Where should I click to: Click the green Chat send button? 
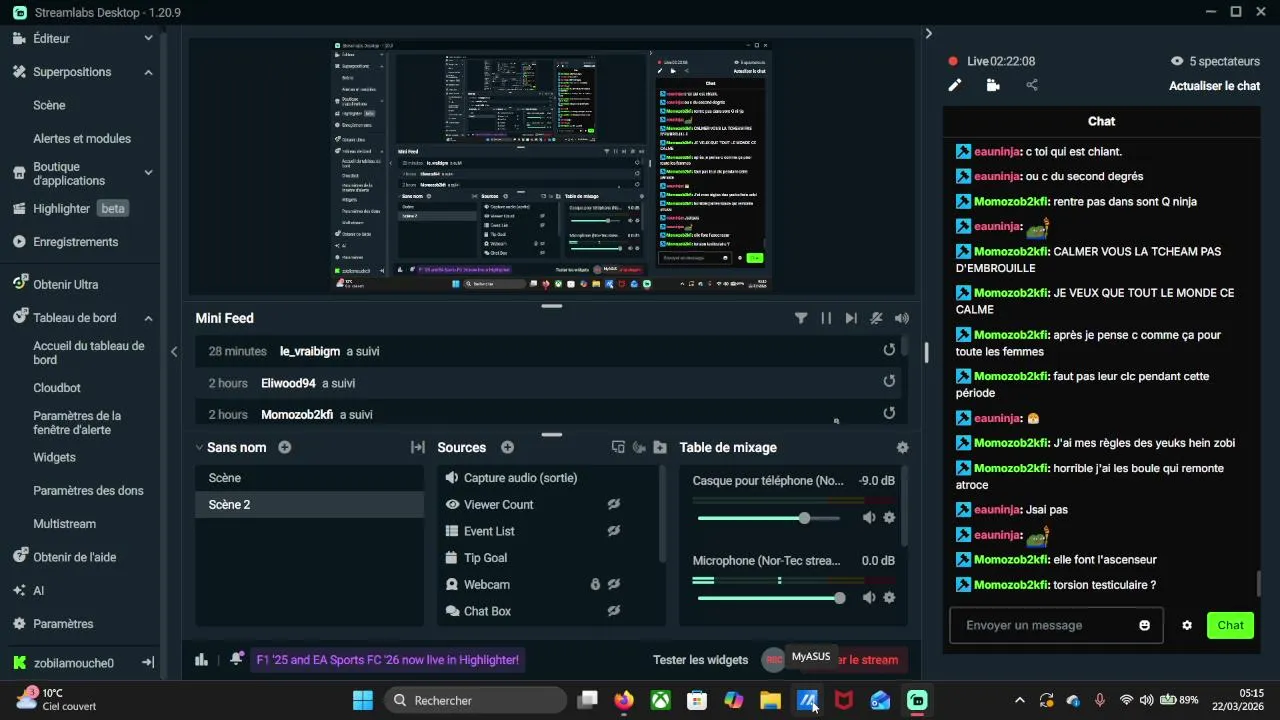point(1230,625)
